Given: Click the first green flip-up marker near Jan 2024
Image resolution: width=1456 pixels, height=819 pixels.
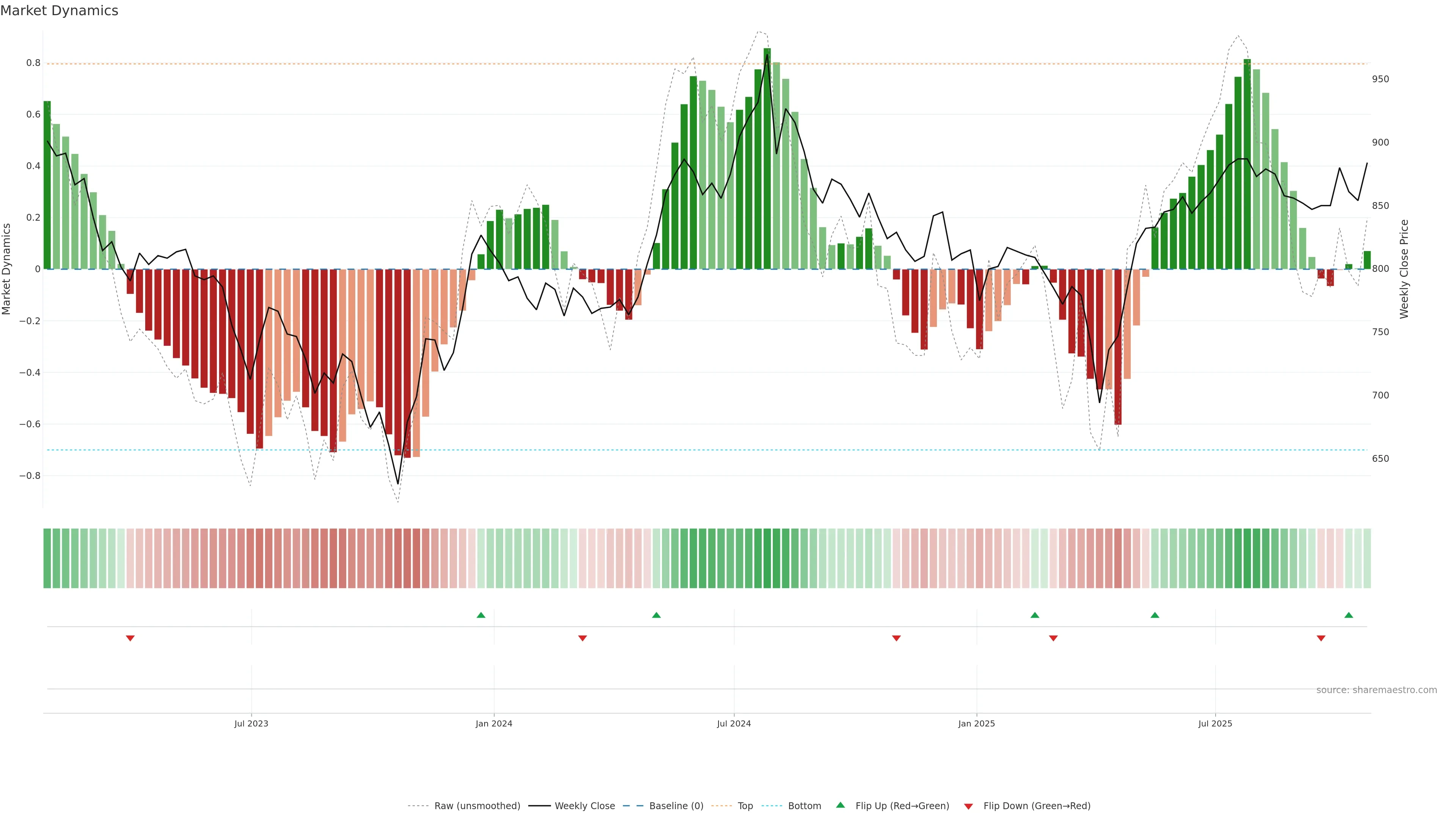Looking at the screenshot, I should [481, 615].
